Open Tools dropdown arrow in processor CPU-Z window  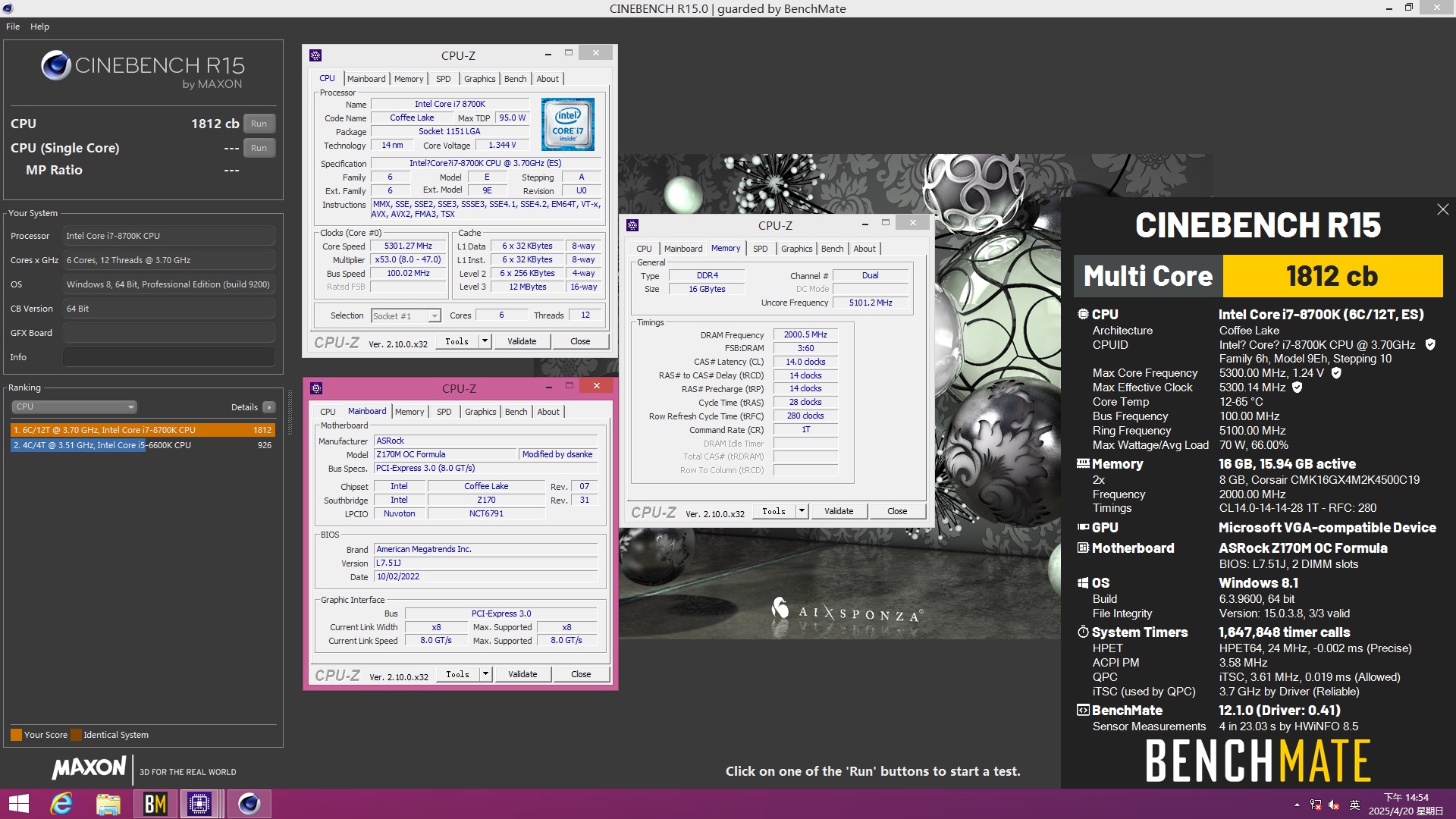(x=485, y=341)
